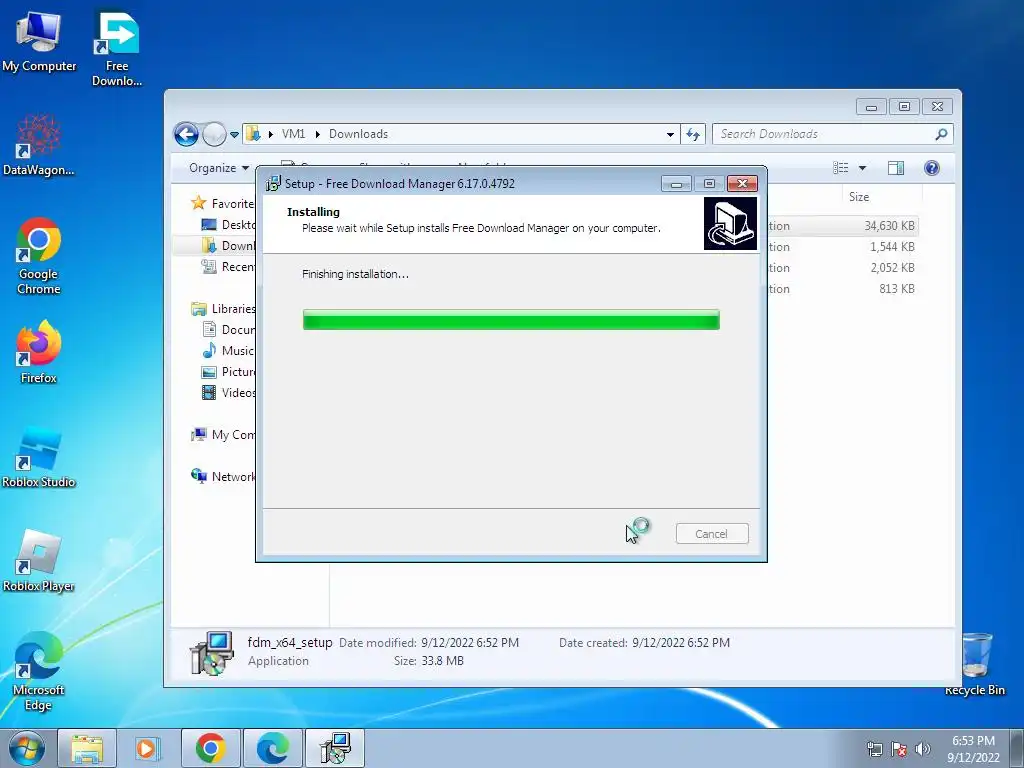Minimize the Setup installer window

click(676, 184)
